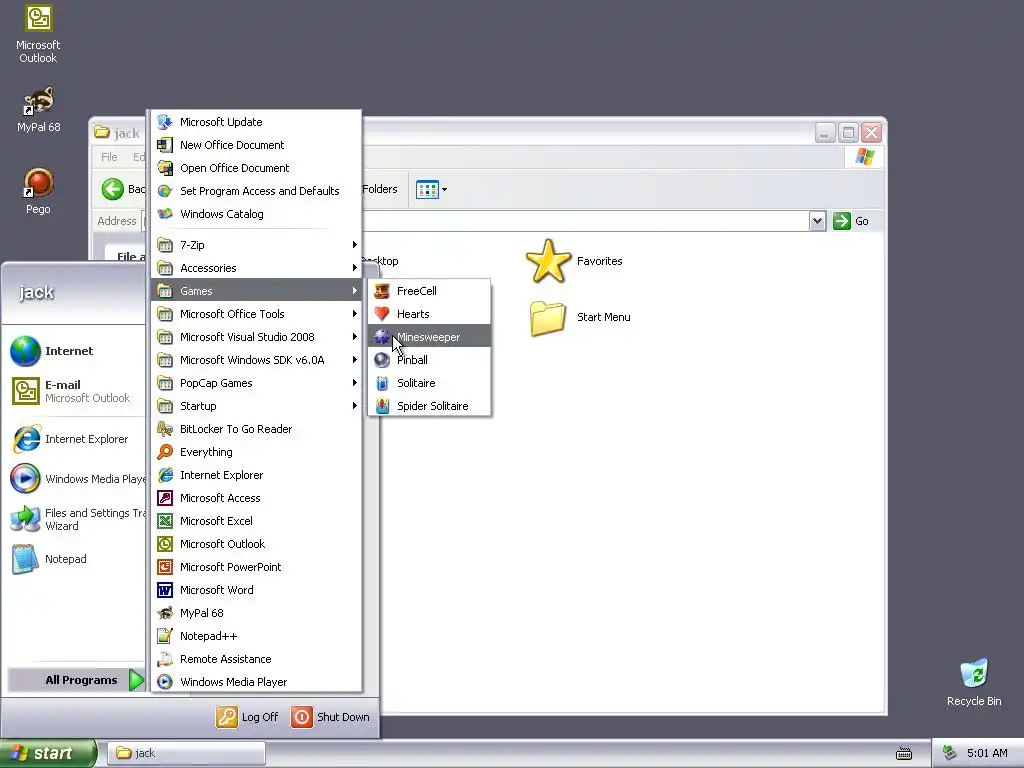
Task: Select Favorites folder in jack window
Action: 575,261
